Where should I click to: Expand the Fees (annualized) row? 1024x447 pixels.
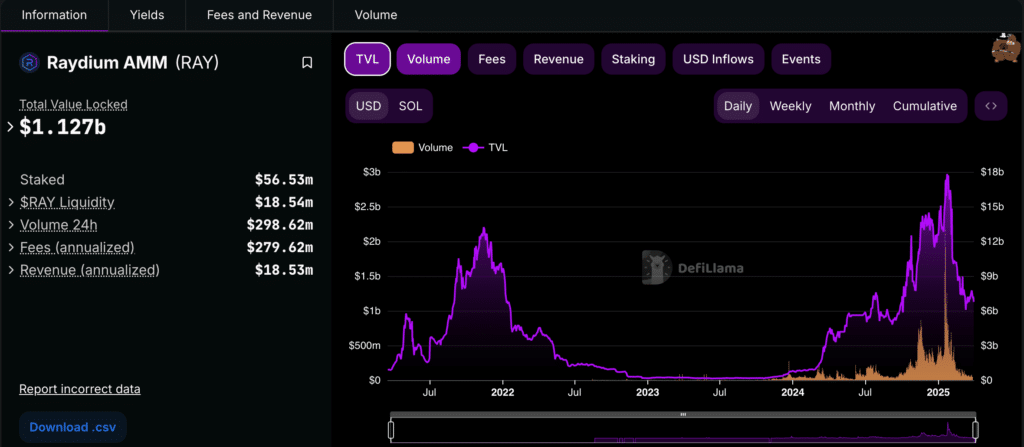pos(11,248)
